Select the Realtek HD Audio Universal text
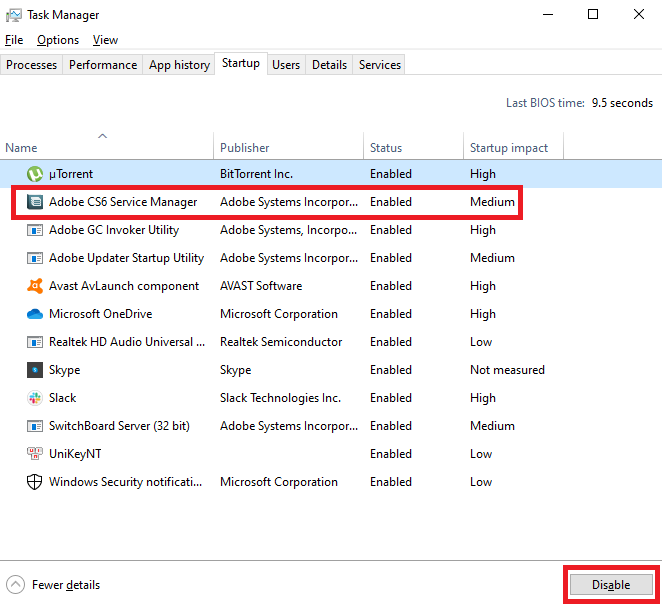The height and width of the screenshot is (606, 663). [127, 342]
